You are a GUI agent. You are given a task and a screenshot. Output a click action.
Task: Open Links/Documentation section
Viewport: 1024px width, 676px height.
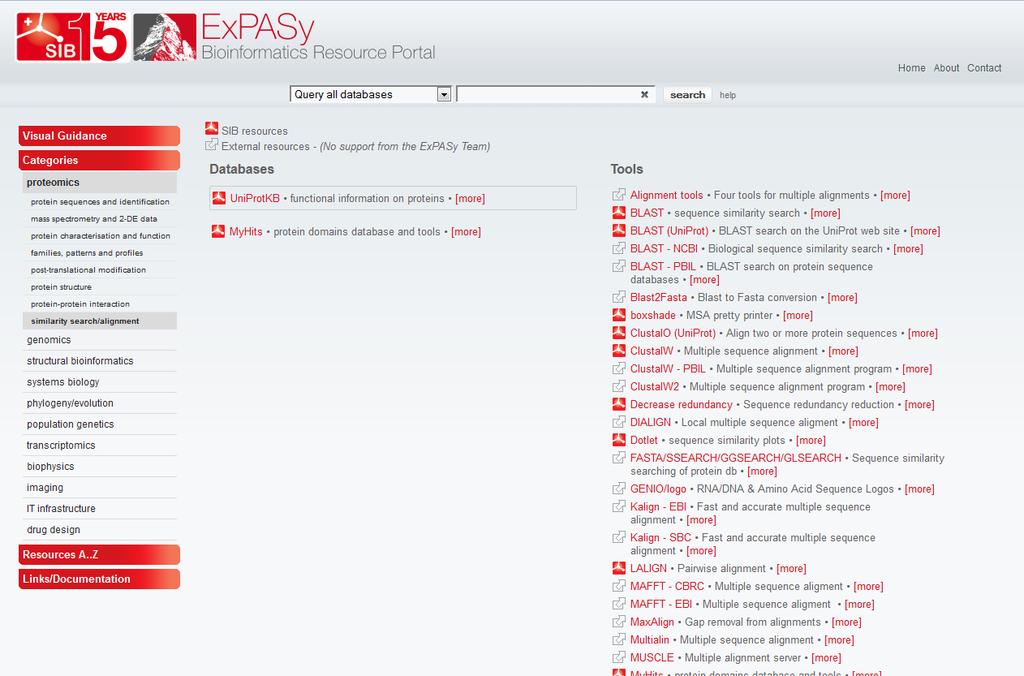pos(99,579)
